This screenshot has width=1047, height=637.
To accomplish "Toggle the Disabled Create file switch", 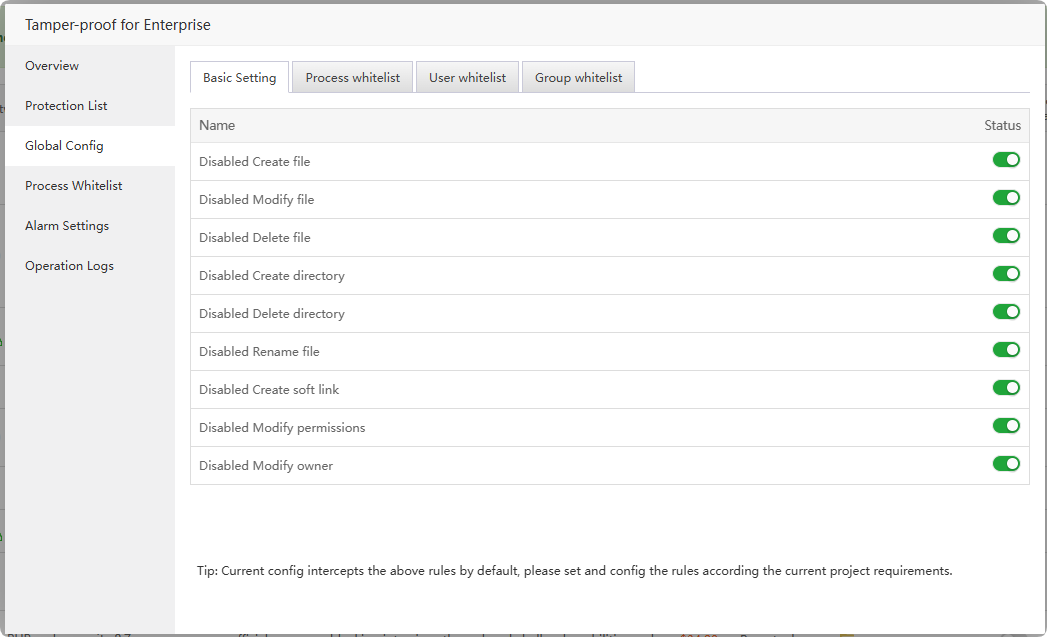I will coord(1006,160).
